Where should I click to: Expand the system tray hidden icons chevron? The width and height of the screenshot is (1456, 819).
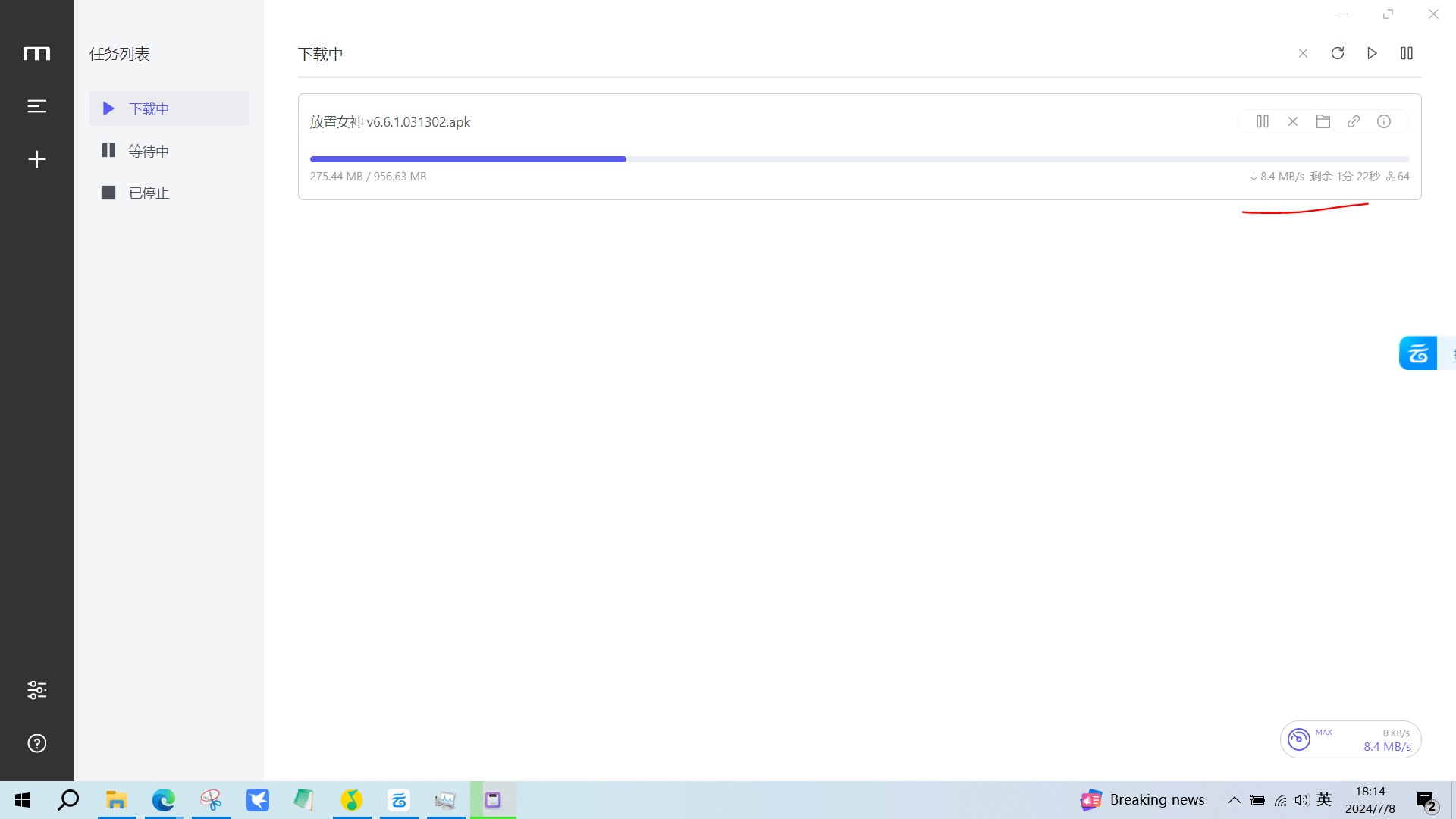coord(1234,800)
